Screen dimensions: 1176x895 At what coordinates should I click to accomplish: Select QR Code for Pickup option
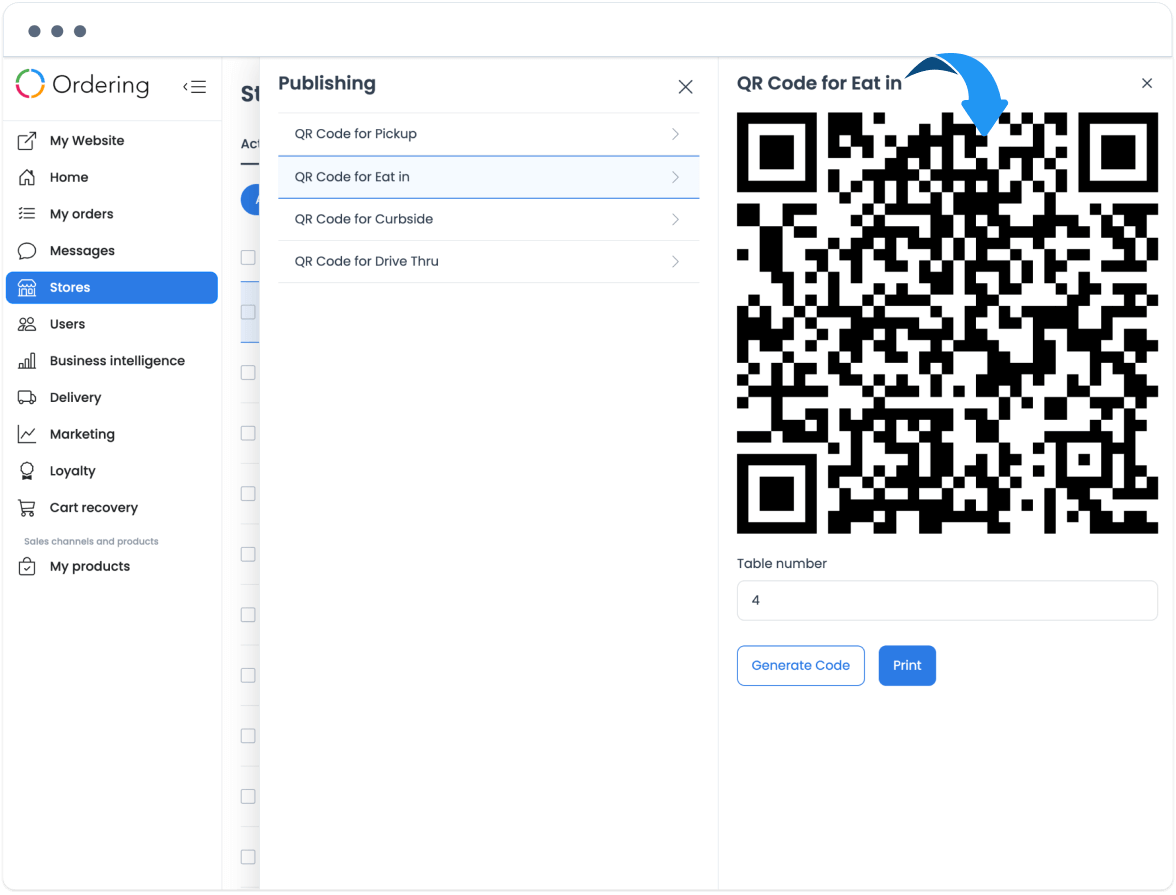click(488, 134)
